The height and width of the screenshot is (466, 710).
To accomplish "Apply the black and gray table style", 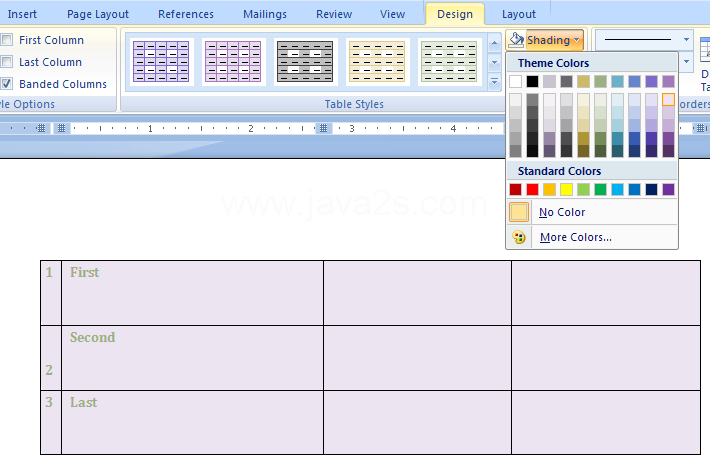I will pos(305,62).
